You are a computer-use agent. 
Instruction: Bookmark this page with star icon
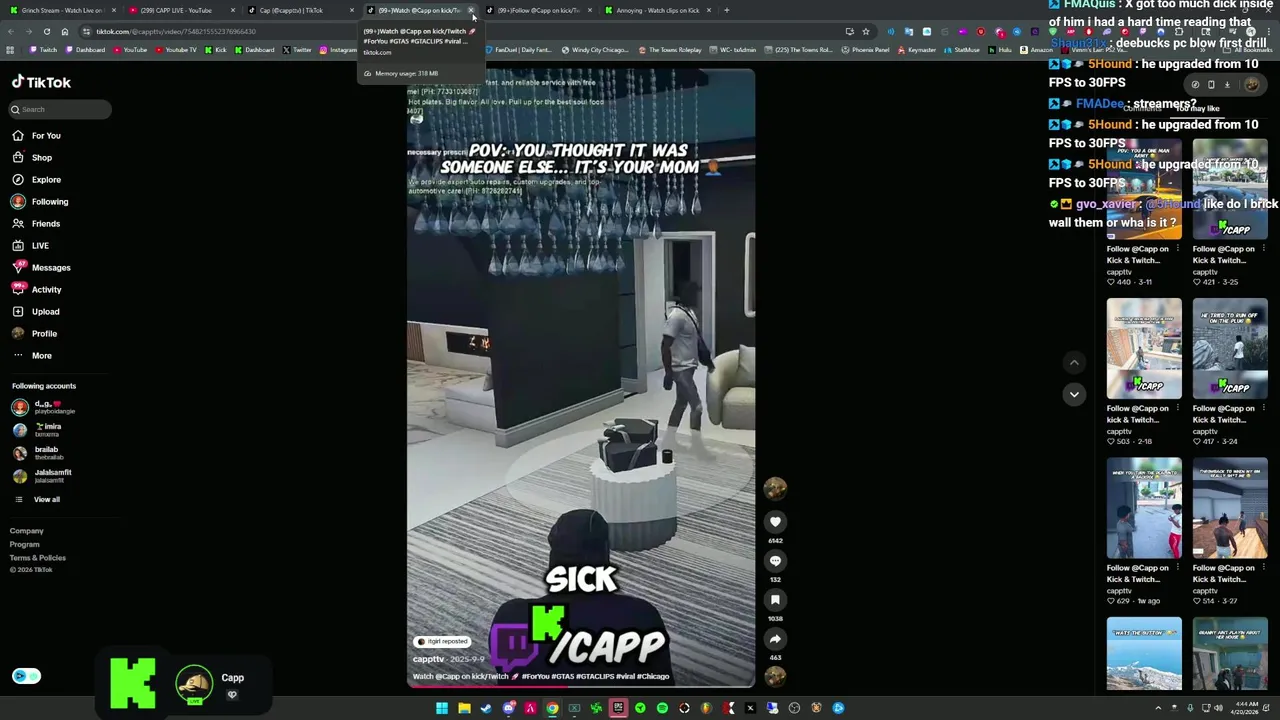(866, 31)
